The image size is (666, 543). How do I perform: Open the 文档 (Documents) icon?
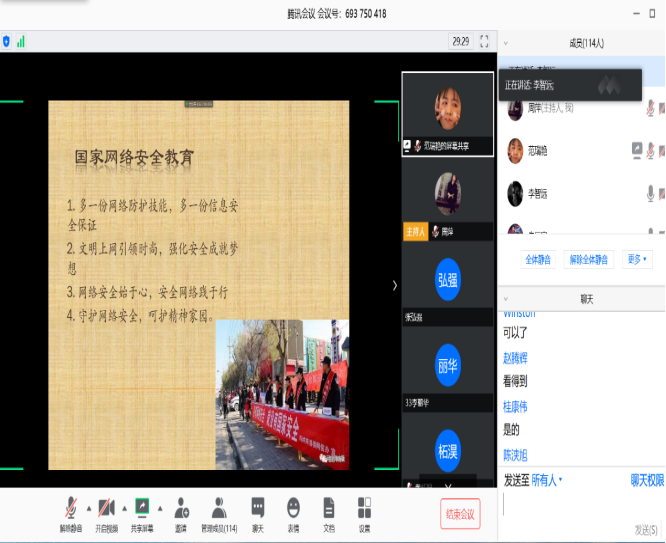coord(328,512)
